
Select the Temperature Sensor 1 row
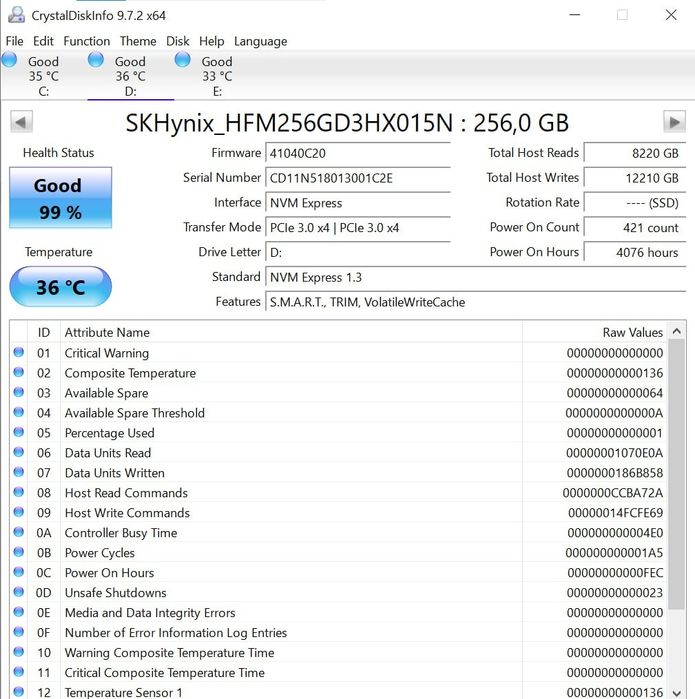pyautogui.click(x=338, y=691)
